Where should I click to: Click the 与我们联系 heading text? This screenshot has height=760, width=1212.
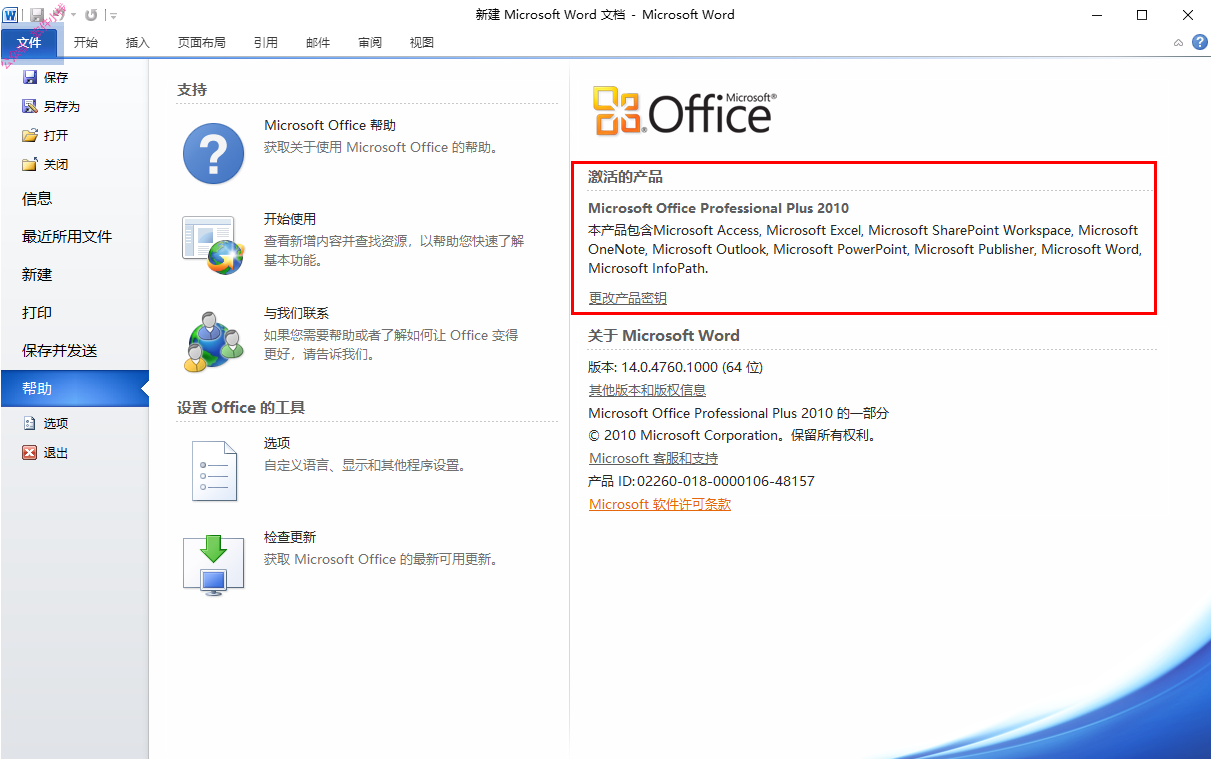[x=296, y=313]
